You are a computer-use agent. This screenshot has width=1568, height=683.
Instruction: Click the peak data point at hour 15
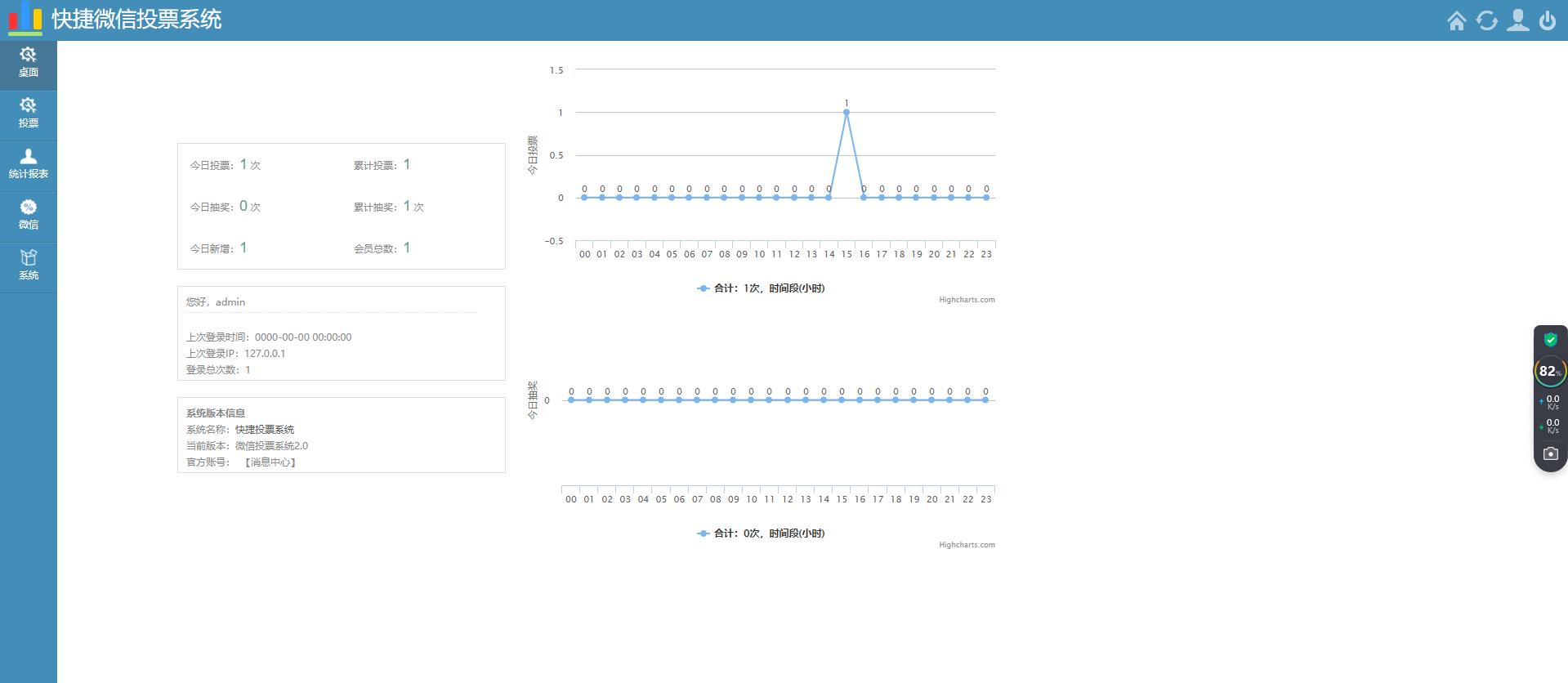847,112
